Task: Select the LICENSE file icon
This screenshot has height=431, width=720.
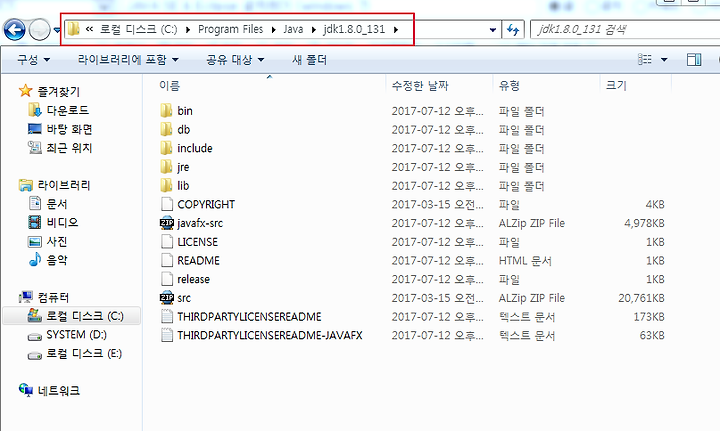Action: [x=167, y=241]
